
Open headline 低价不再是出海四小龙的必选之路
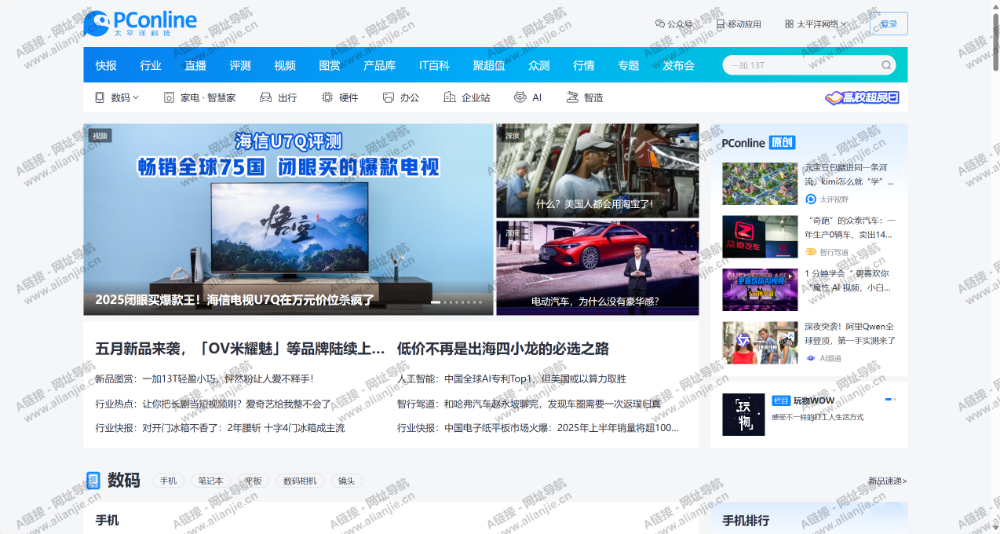[x=503, y=348]
